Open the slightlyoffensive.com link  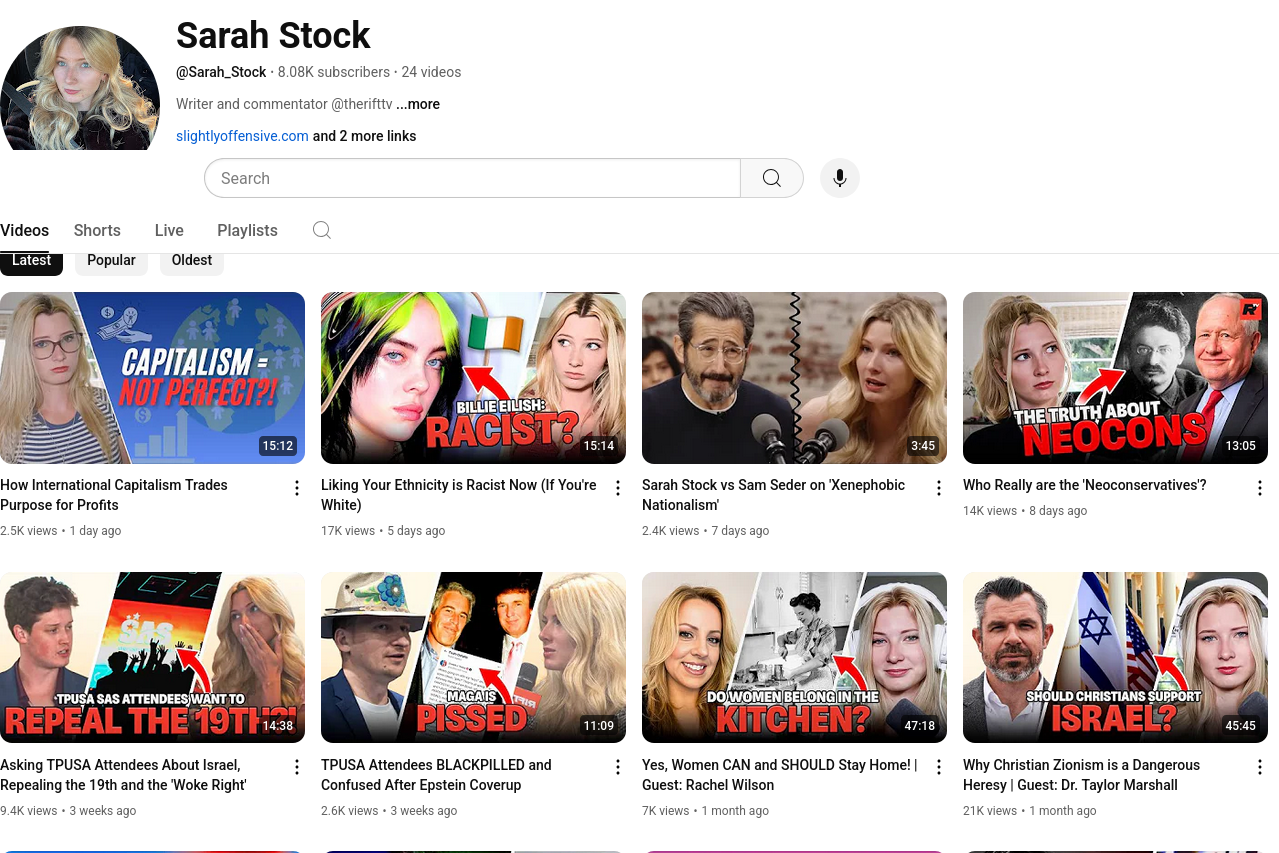(x=242, y=136)
